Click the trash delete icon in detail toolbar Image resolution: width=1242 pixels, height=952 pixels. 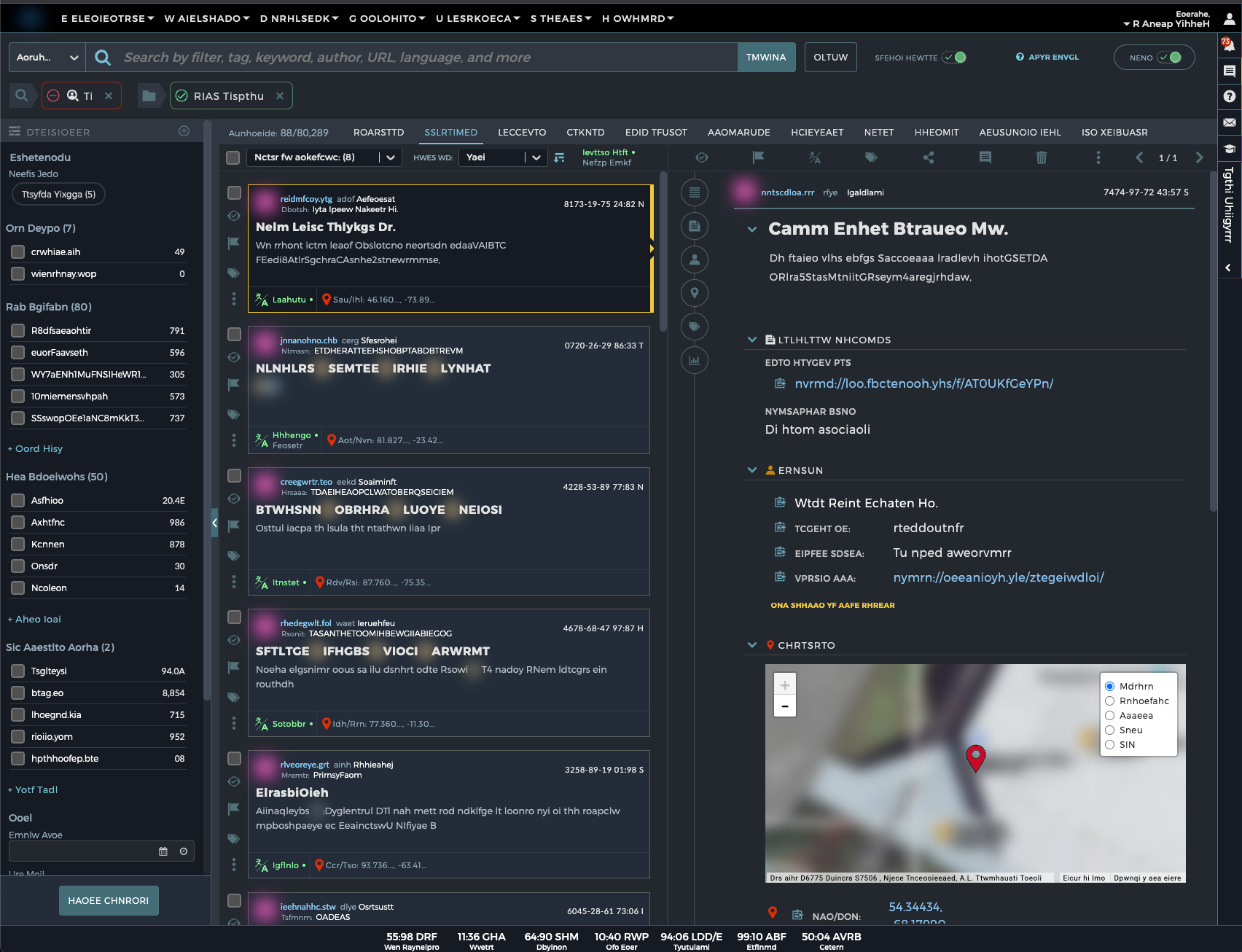1041,157
